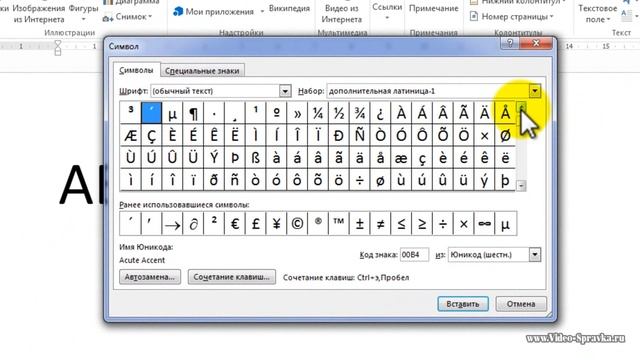Image resolution: width=640 pixels, height=360 pixels.
Task: Select the lowercase æ symbol
Action: point(401,158)
